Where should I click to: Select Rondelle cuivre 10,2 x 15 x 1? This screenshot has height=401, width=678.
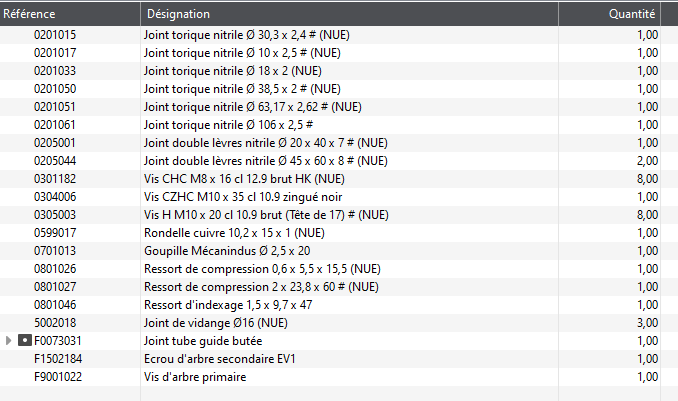(x=330, y=233)
